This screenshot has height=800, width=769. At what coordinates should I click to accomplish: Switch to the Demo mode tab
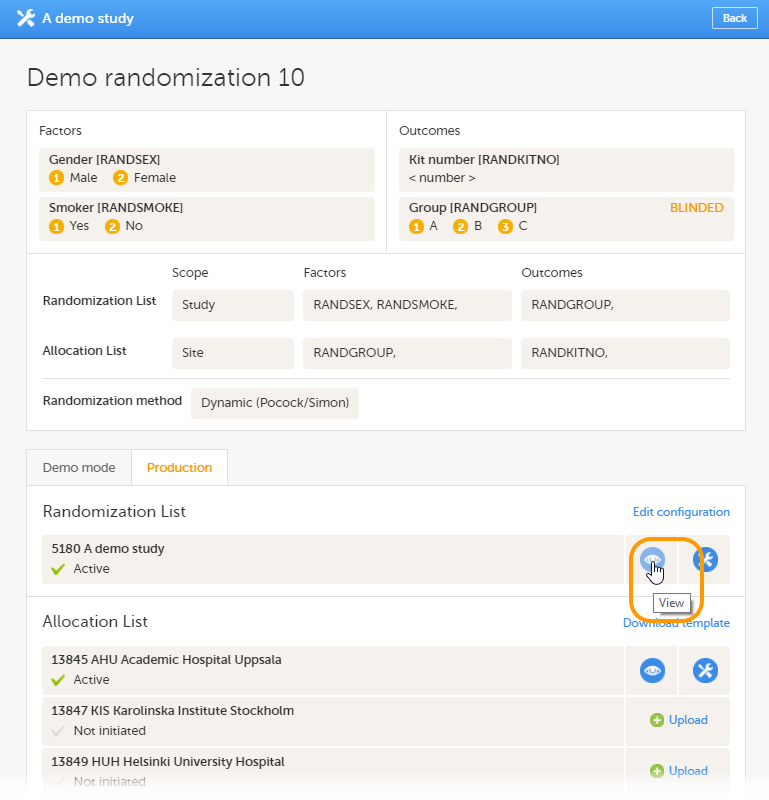coord(79,468)
